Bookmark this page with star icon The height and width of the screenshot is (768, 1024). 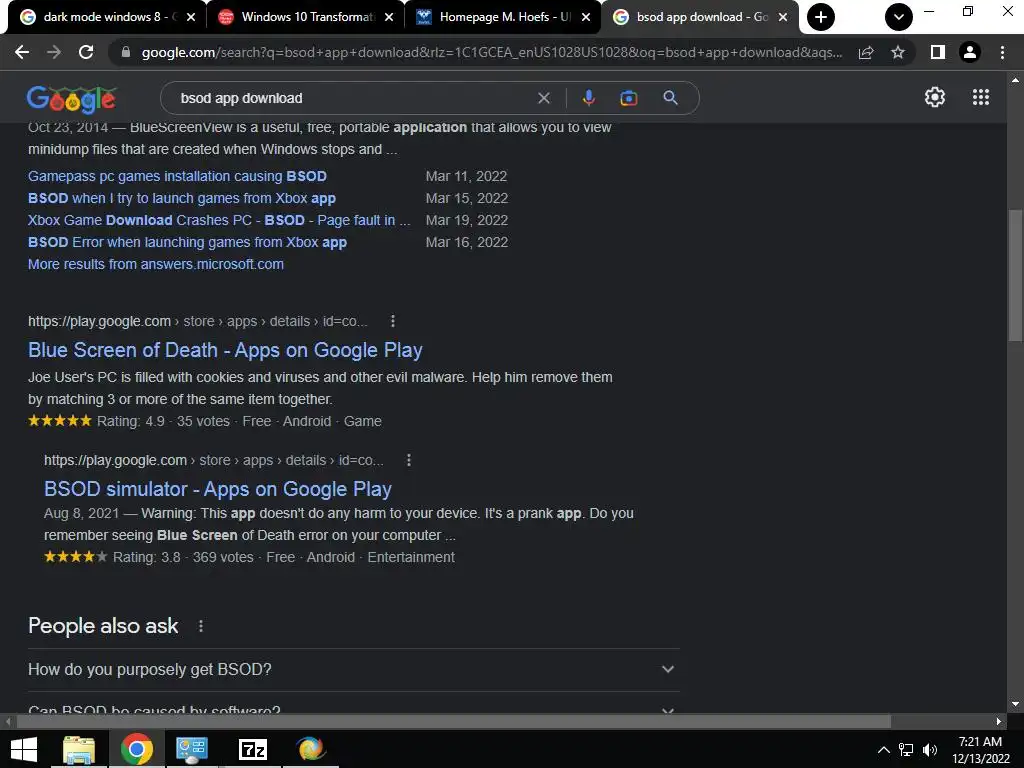898,52
